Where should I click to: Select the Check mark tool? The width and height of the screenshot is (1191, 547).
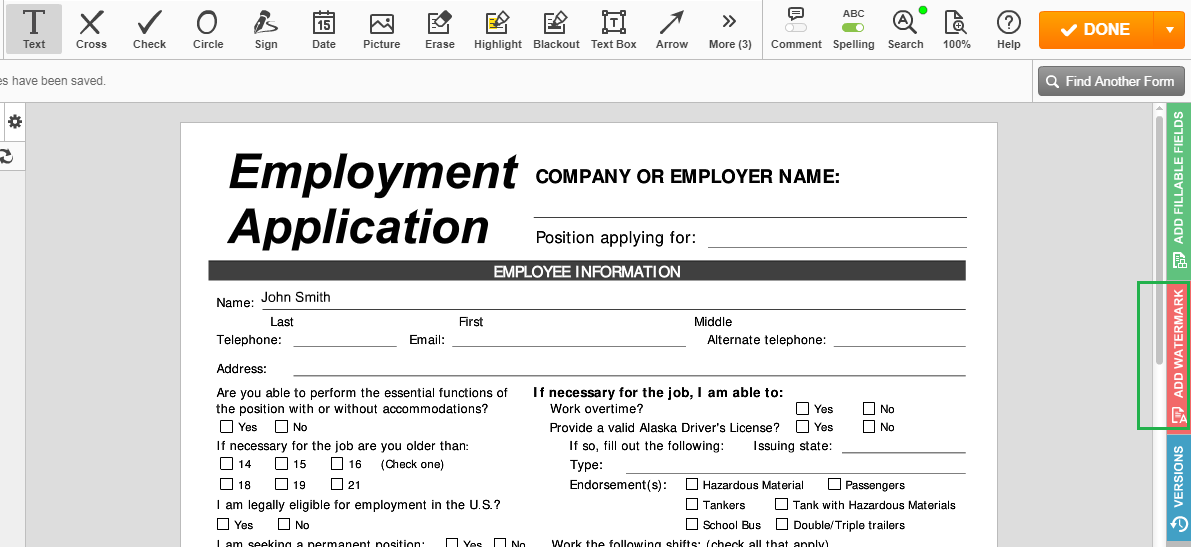click(x=150, y=29)
